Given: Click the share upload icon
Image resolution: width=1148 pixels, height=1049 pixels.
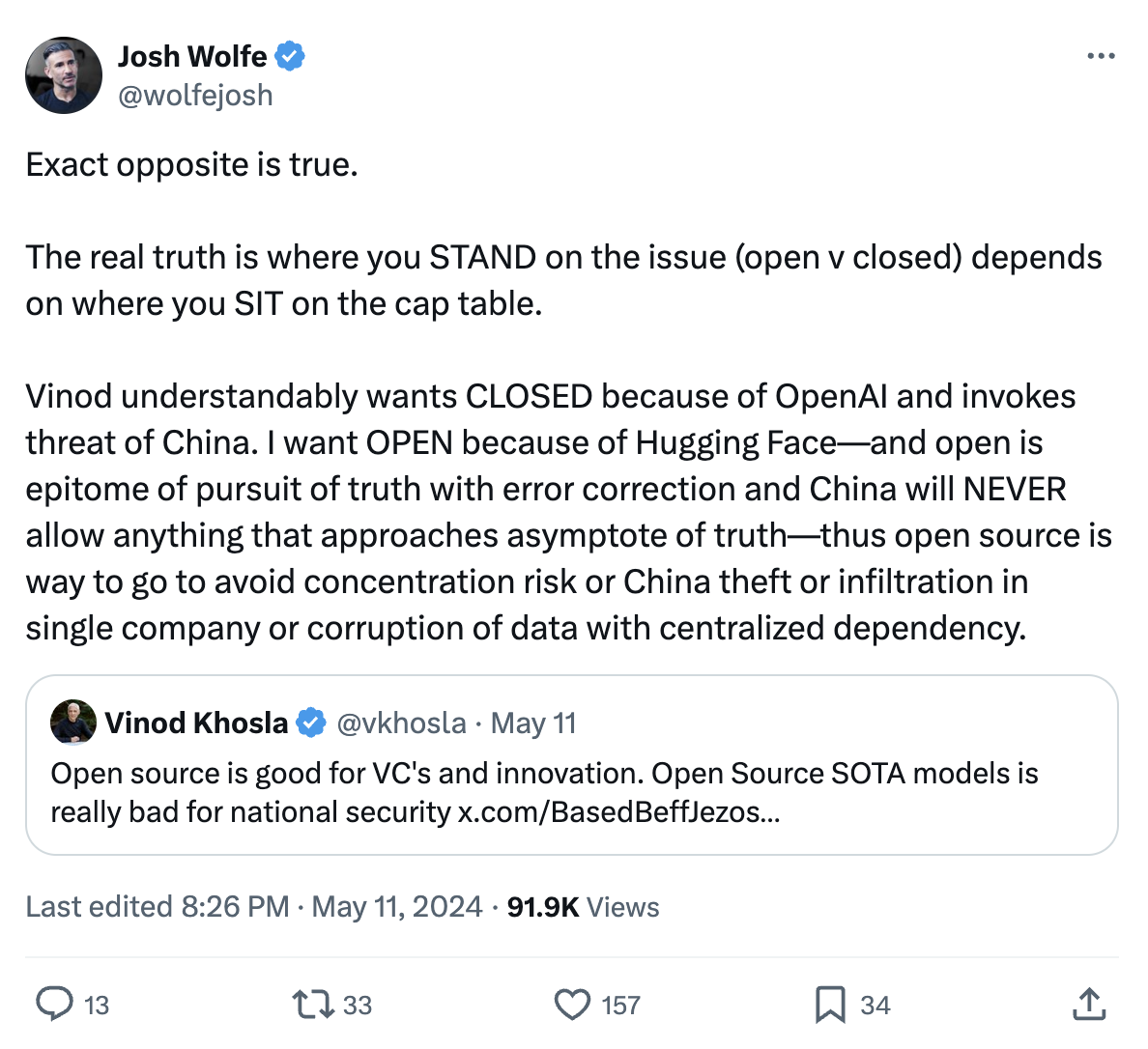Looking at the screenshot, I should (1089, 1005).
